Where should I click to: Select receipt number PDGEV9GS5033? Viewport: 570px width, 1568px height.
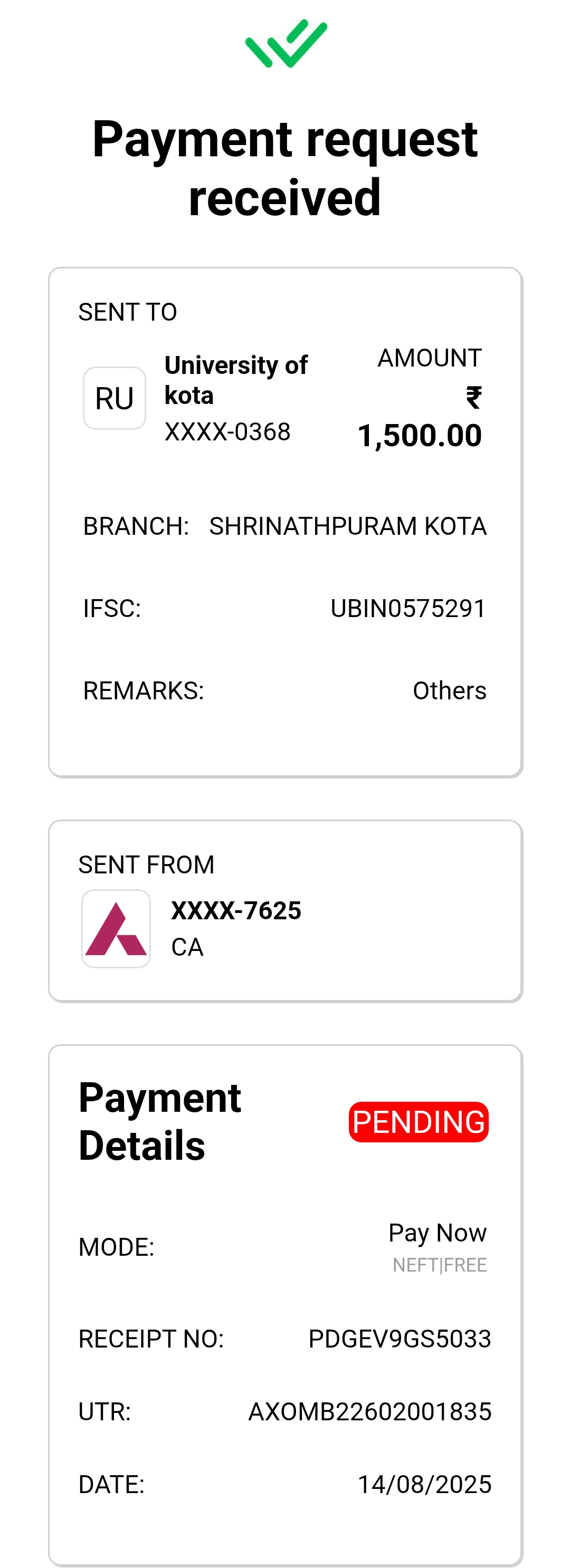pyautogui.click(x=400, y=1339)
